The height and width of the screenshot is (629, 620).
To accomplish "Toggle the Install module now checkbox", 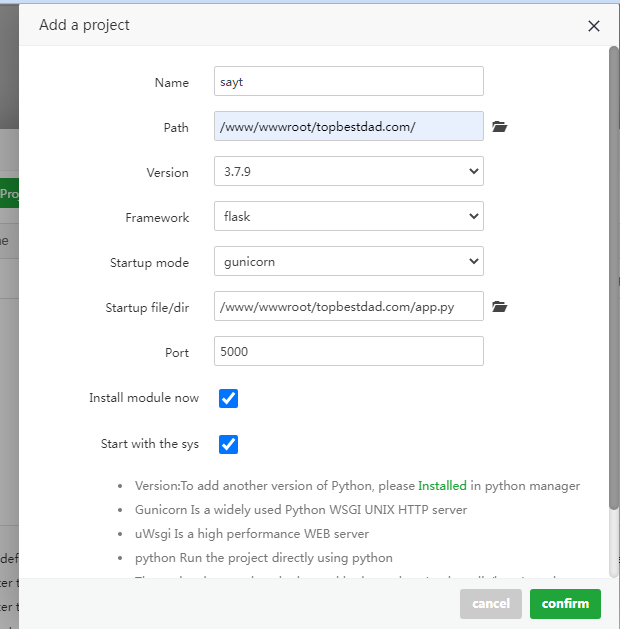I will pos(228,398).
